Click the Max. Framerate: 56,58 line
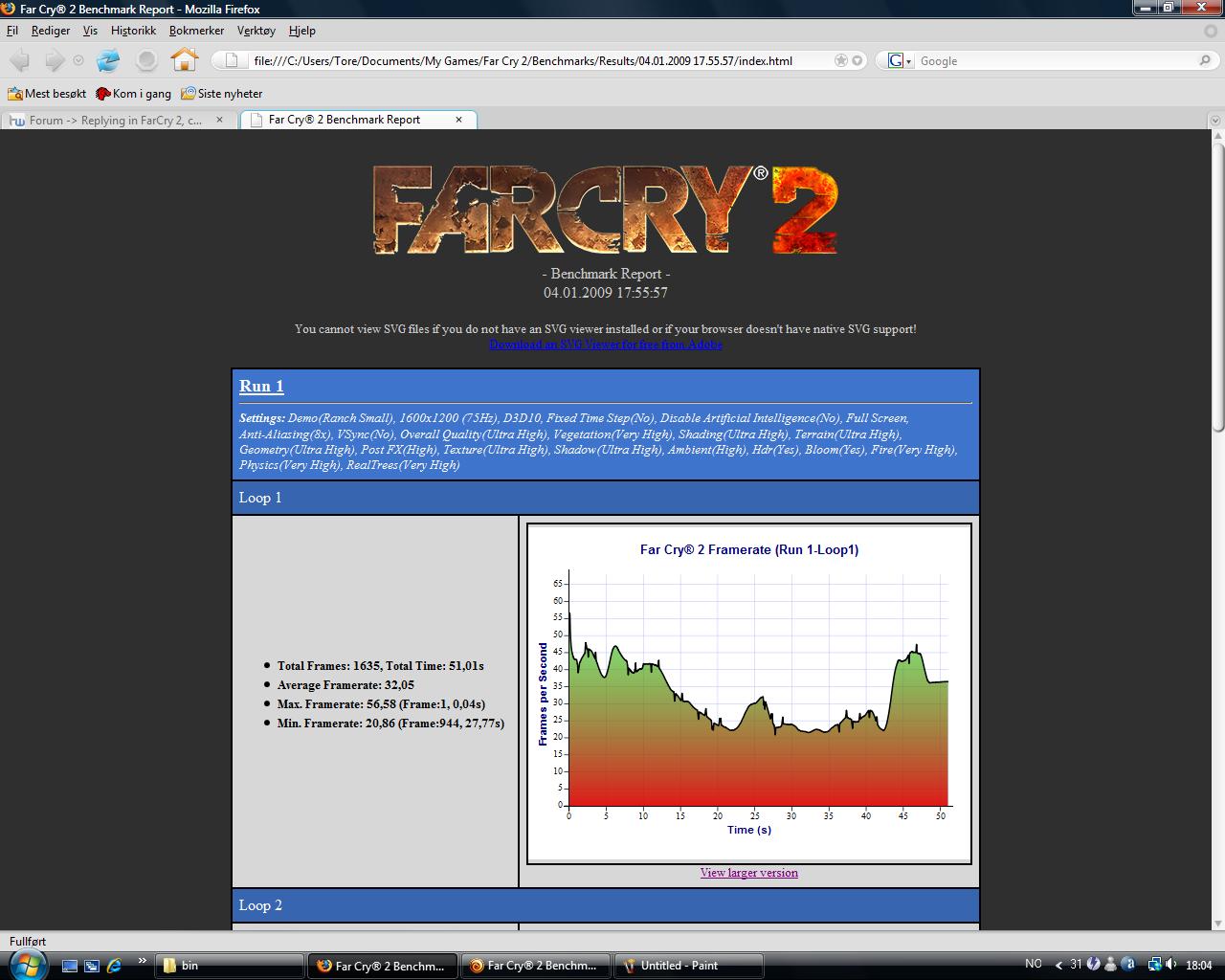Screen dimensions: 1225x980 pyautogui.click(x=381, y=704)
